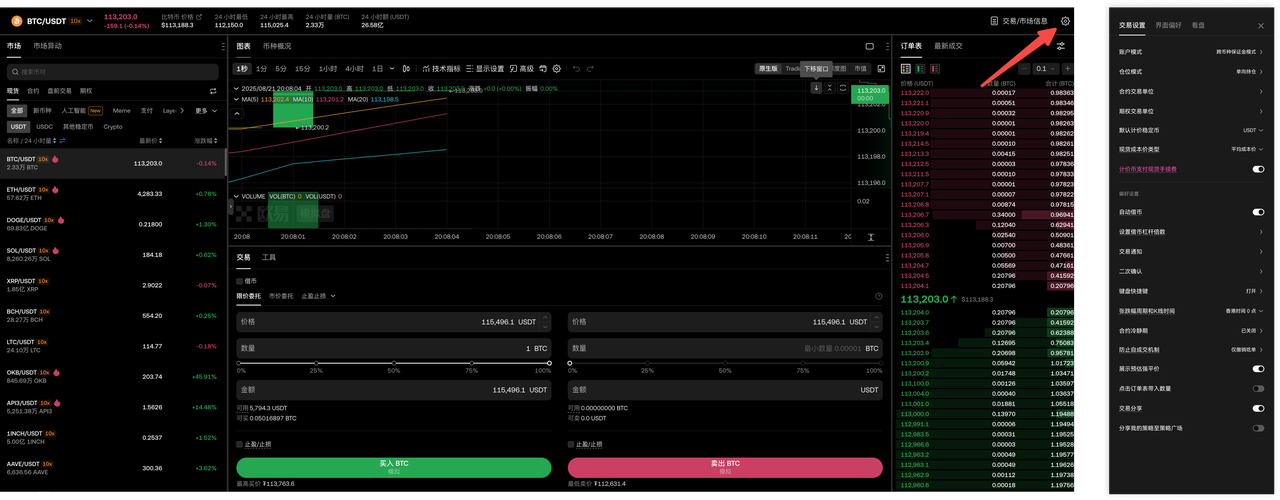This screenshot has width=1280, height=500.
Task: Click the chart settings gear icon
Action: [x=557, y=69]
